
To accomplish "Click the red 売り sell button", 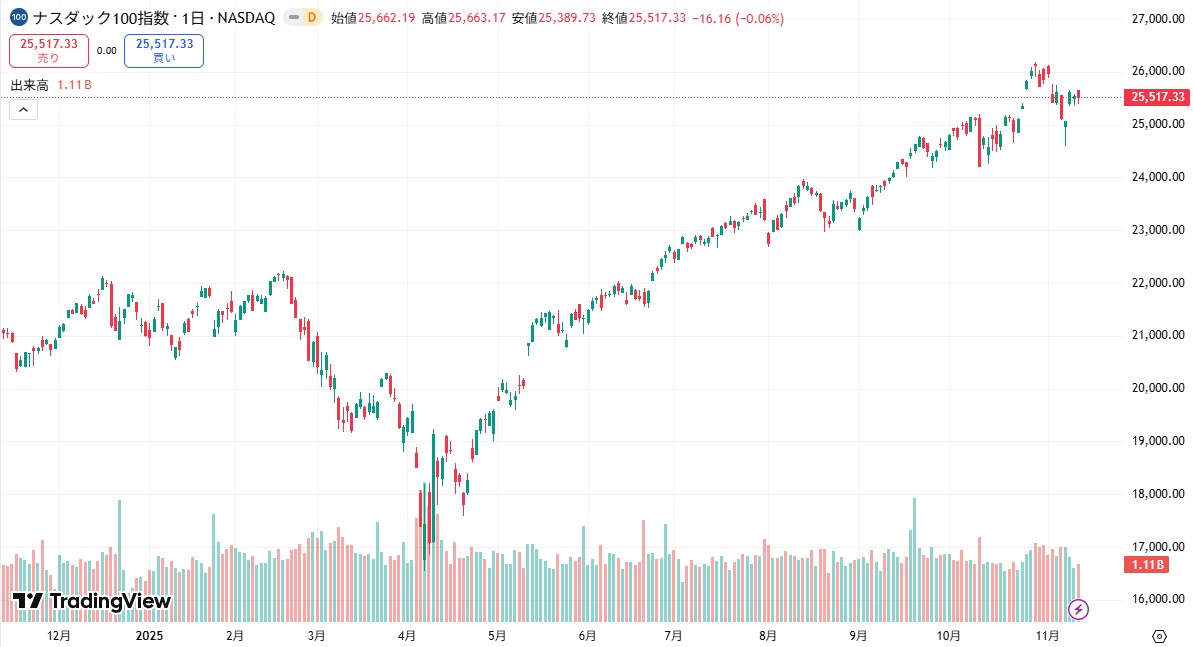I will click(48, 50).
